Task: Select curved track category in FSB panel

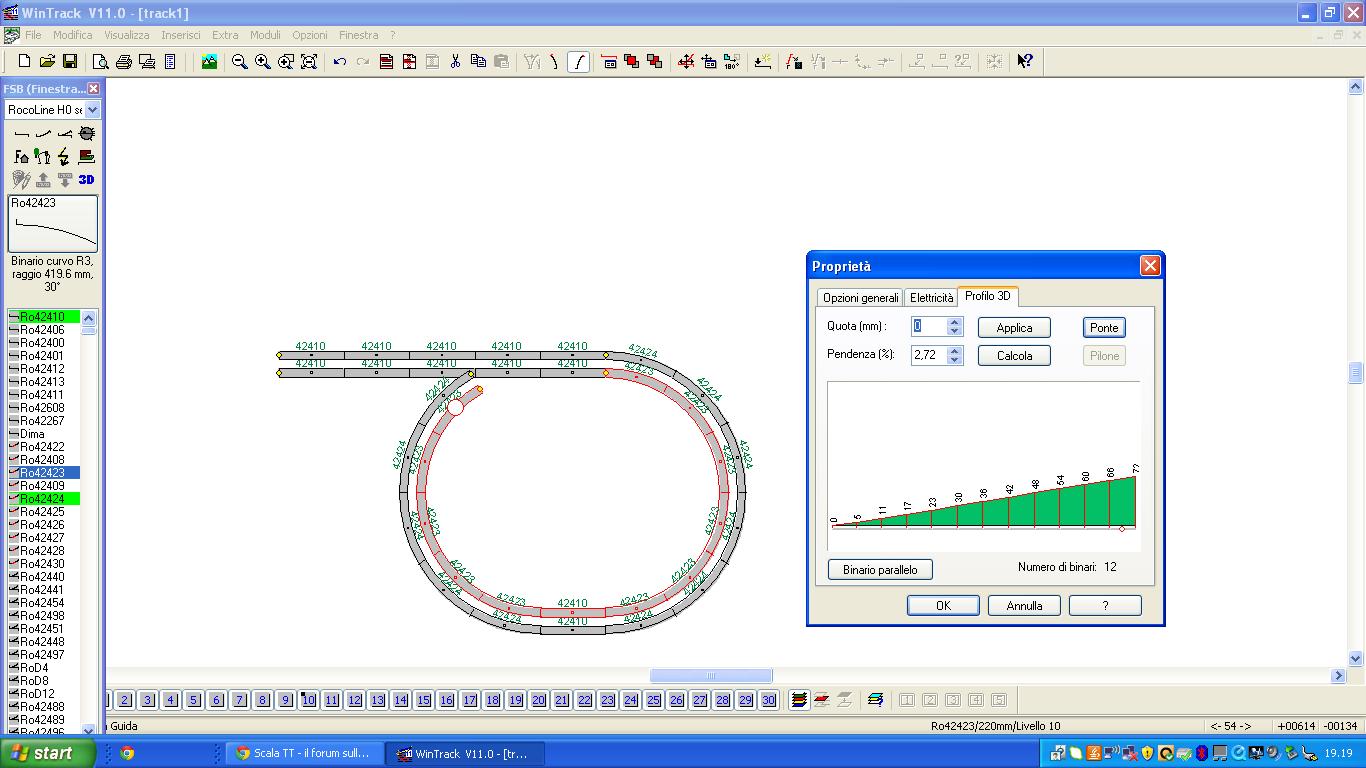Action: (x=43, y=133)
